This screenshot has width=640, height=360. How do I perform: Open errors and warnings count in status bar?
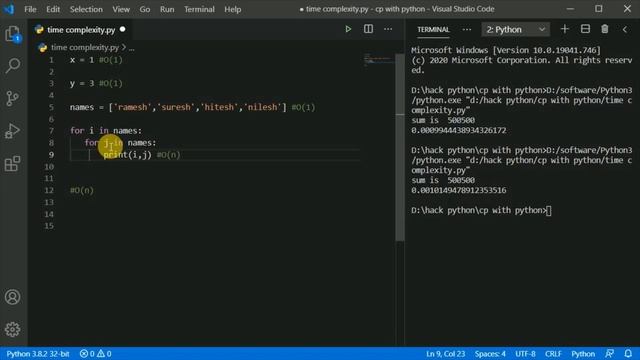click(x=96, y=353)
